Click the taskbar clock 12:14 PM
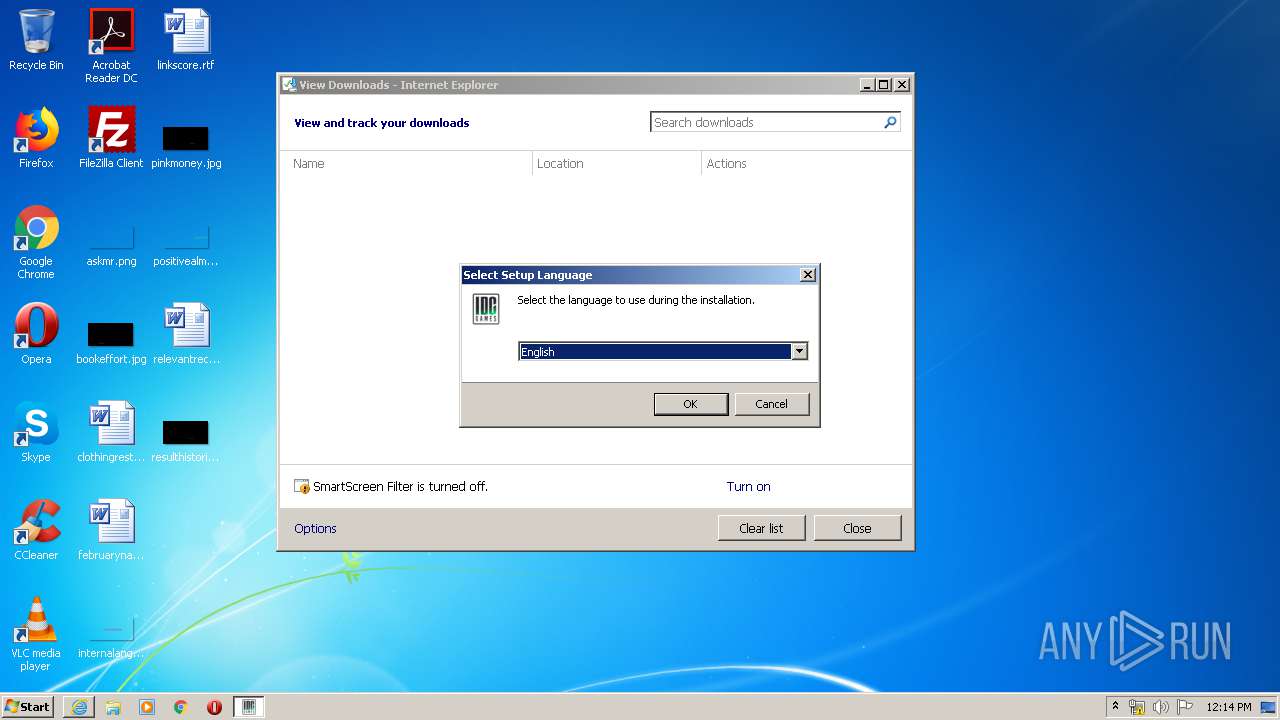This screenshot has height=720, width=1280. click(x=1228, y=707)
